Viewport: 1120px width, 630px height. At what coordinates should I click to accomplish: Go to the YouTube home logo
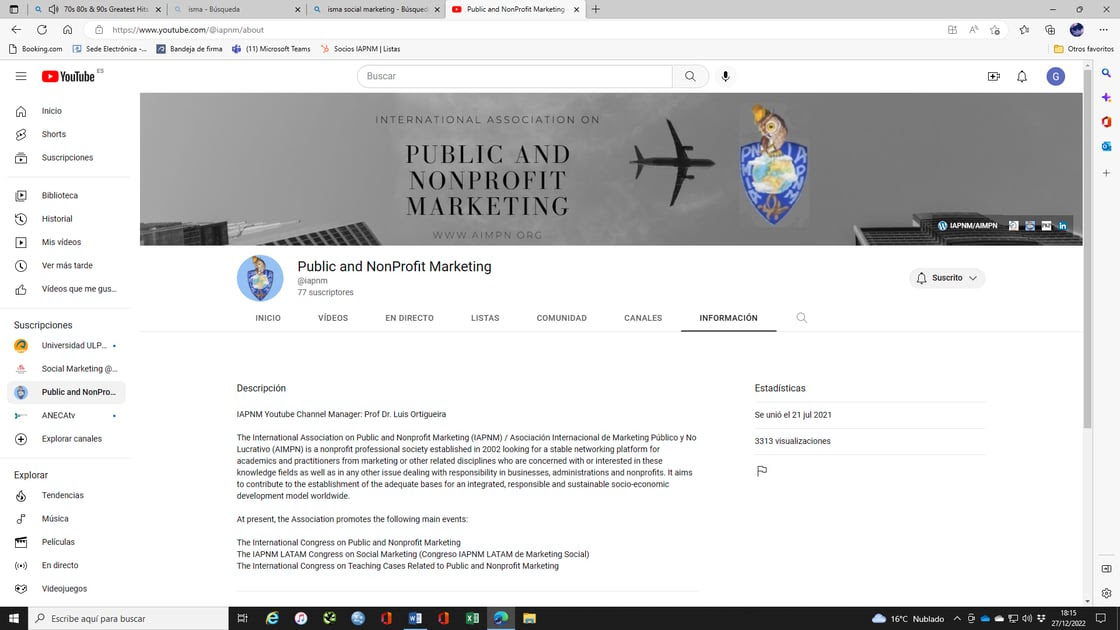(69, 76)
